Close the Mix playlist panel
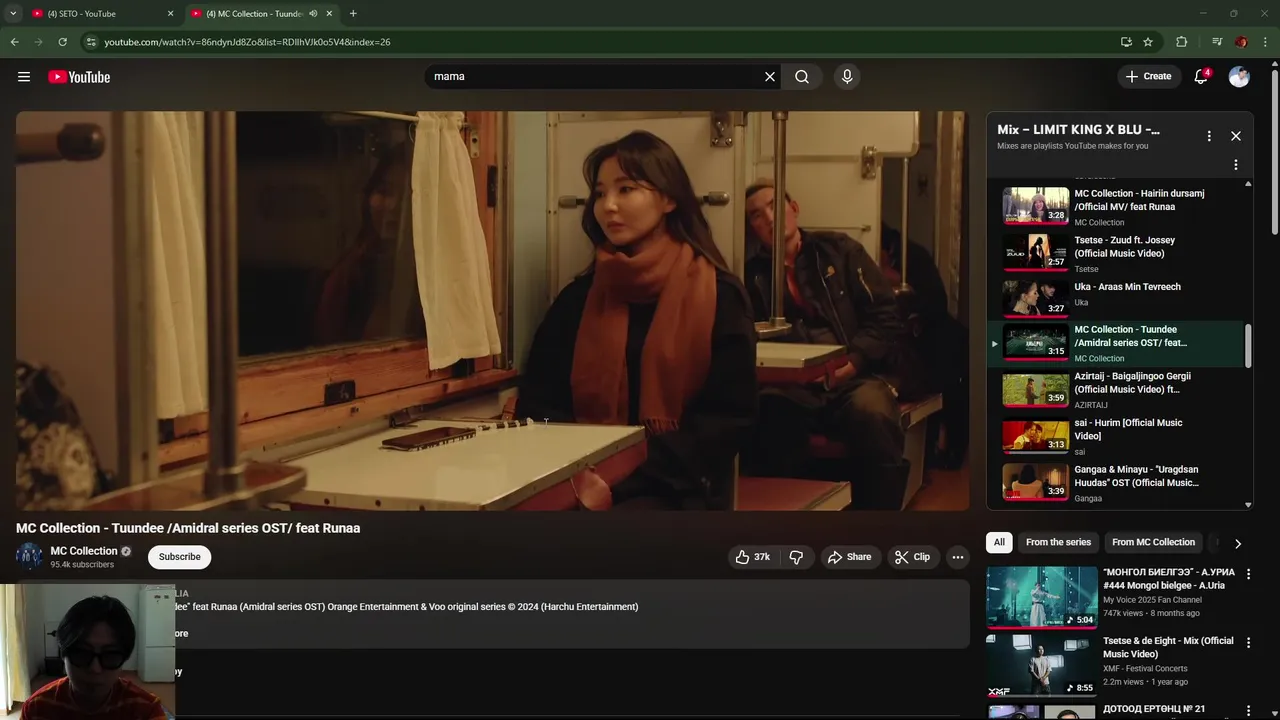1280x720 pixels. pos(1236,136)
